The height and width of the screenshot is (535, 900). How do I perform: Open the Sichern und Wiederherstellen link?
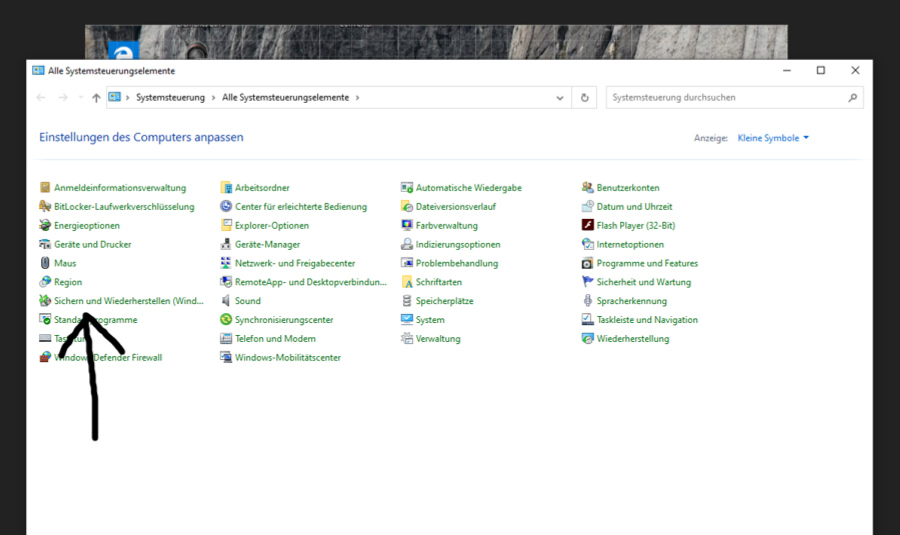[x=128, y=301]
